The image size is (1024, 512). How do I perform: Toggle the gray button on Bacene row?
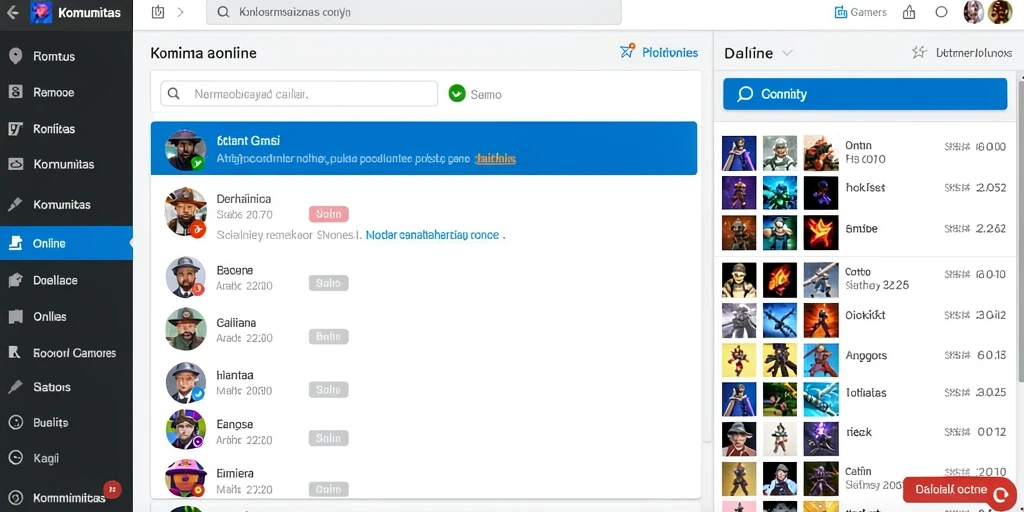(328, 283)
